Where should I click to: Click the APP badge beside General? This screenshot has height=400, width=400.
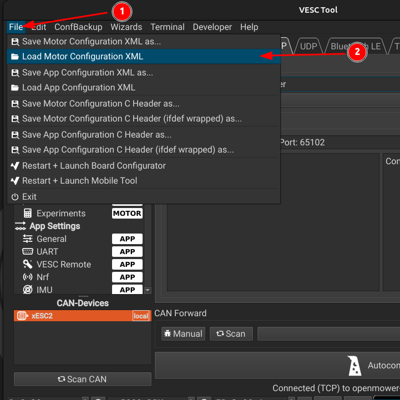[127, 239]
